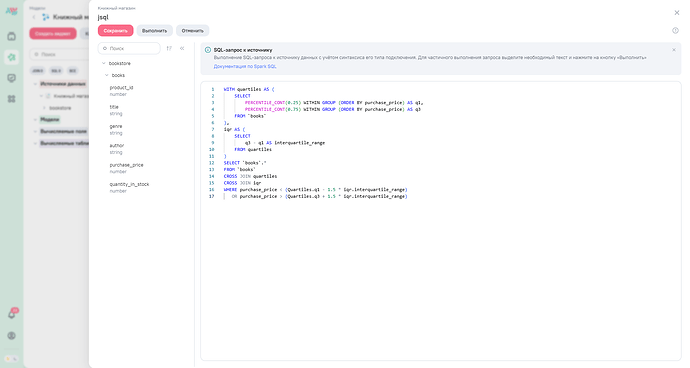Switch the light/dark theme toggle
Viewport: 690px width, 368px height.
pos(11,359)
